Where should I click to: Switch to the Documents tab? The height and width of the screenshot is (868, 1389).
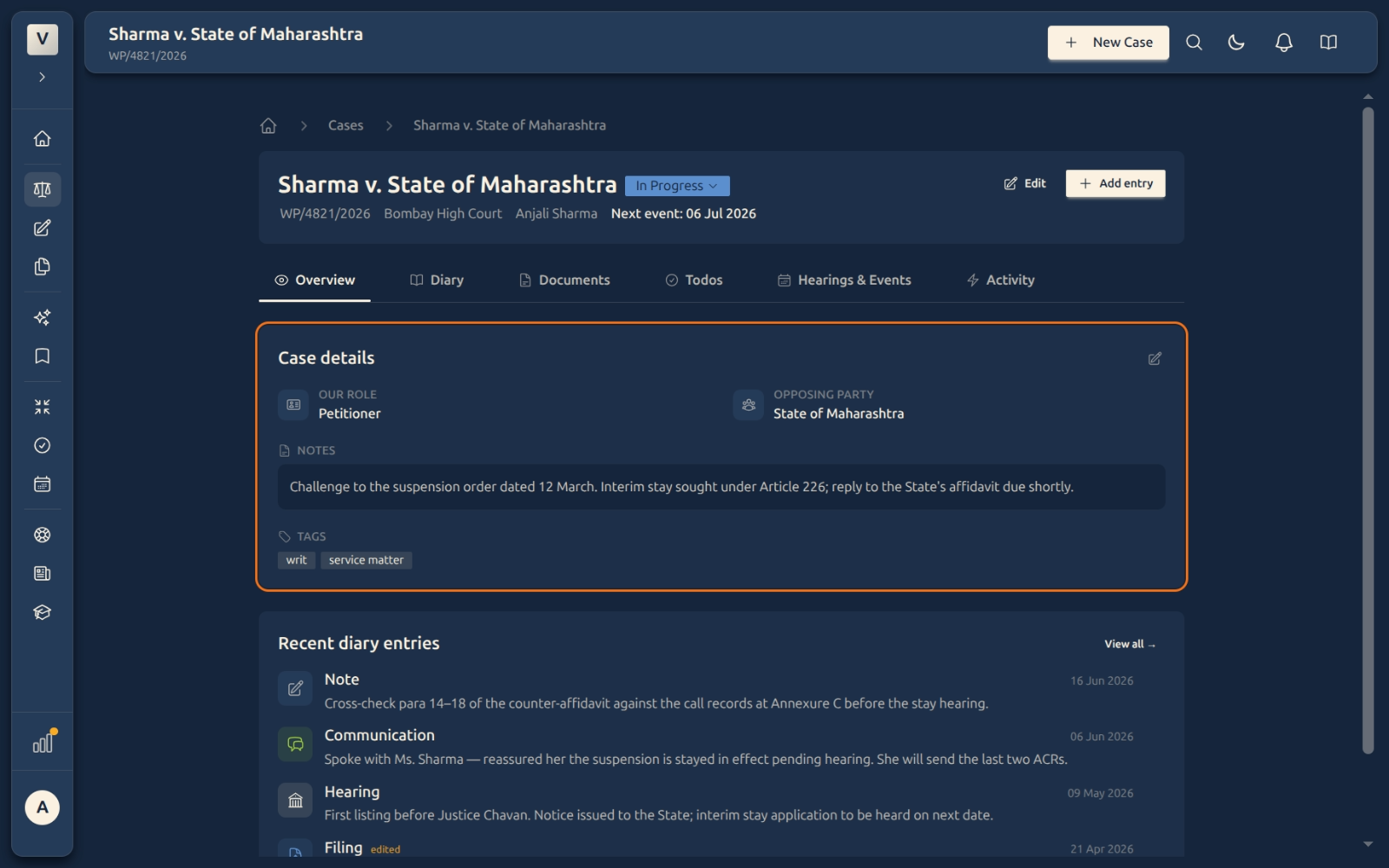pyautogui.click(x=564, y=280)
